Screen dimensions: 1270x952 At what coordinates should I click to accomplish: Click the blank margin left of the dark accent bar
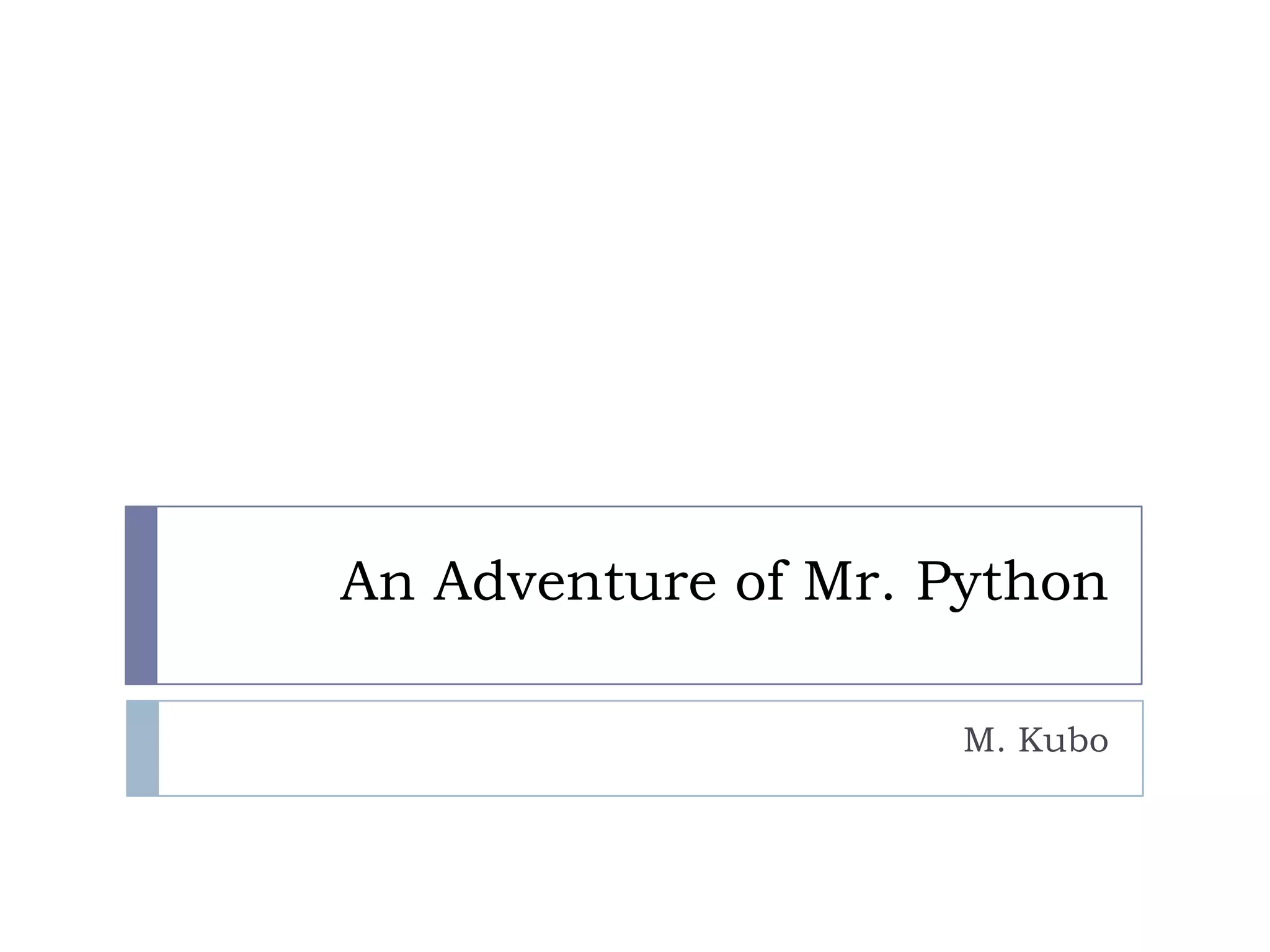tap(62, 595)
